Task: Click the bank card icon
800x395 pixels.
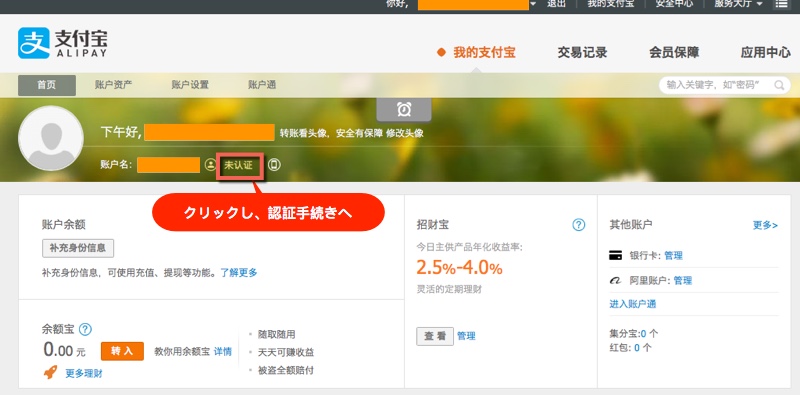Action: (616, 256)
